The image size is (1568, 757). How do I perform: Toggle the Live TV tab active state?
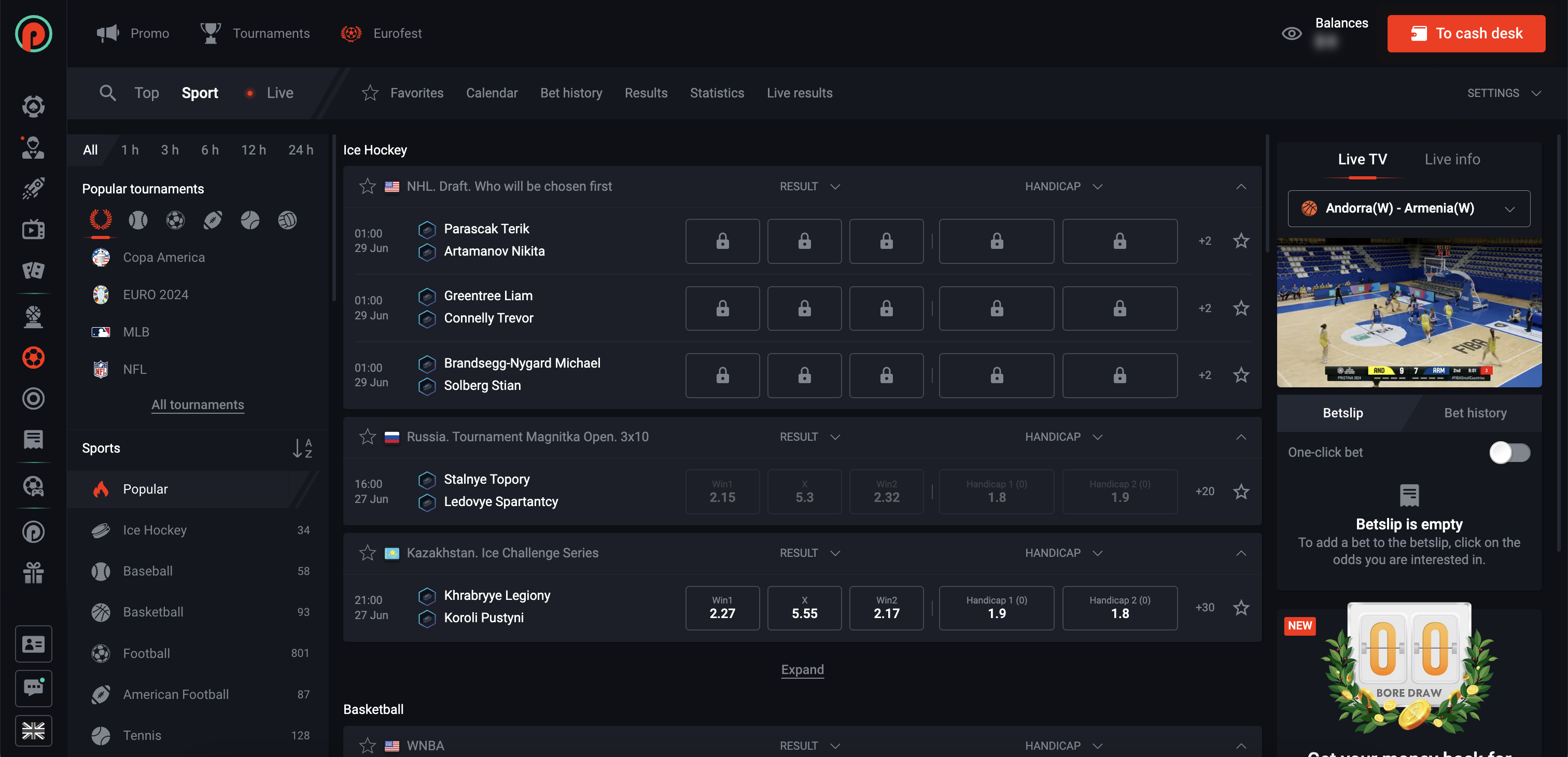click(1362, 159)
